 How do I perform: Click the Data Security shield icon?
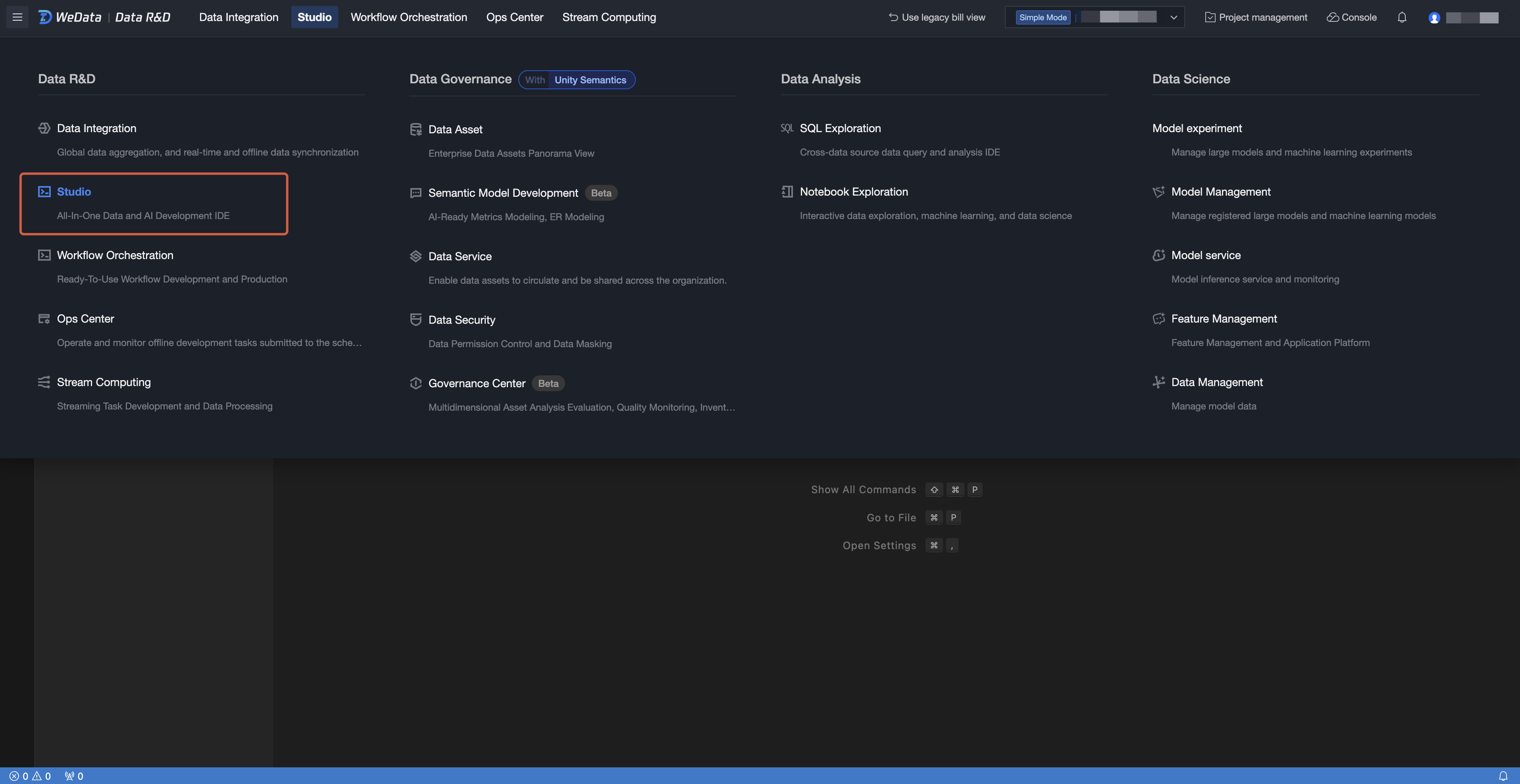click(416, 320)
